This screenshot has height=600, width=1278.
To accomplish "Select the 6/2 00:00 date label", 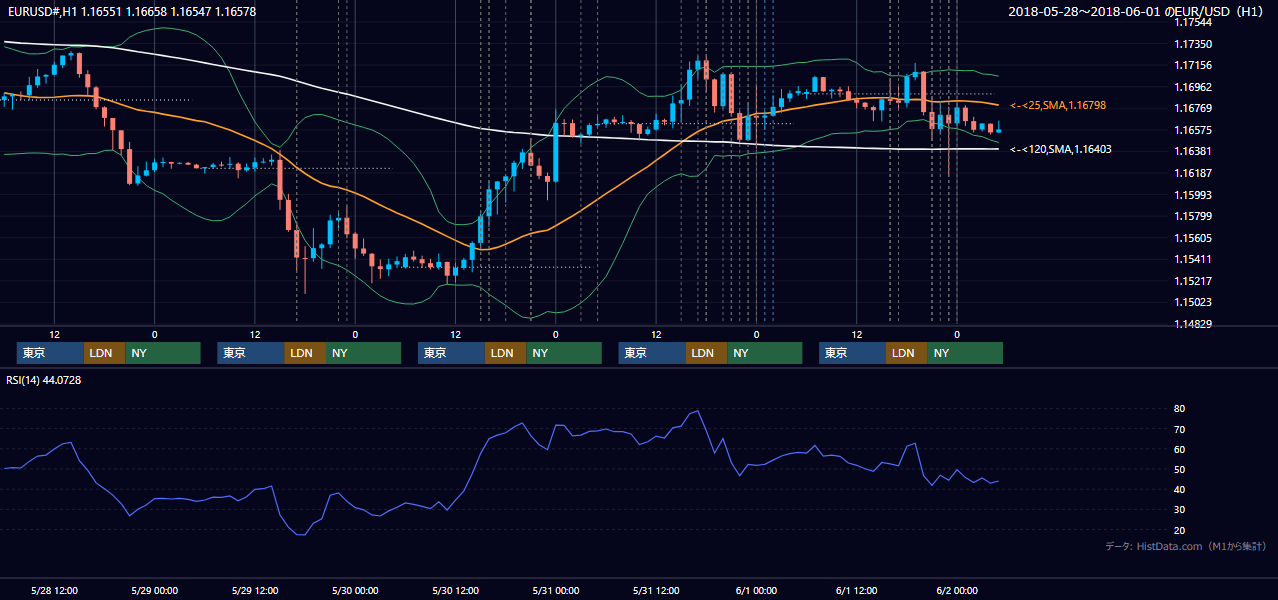I will pos(957,590).
